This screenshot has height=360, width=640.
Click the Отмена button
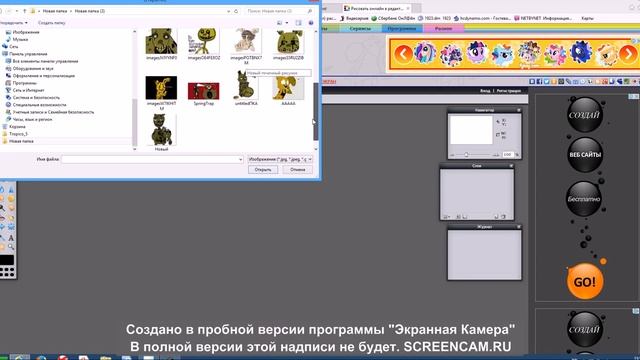[298, 169]
